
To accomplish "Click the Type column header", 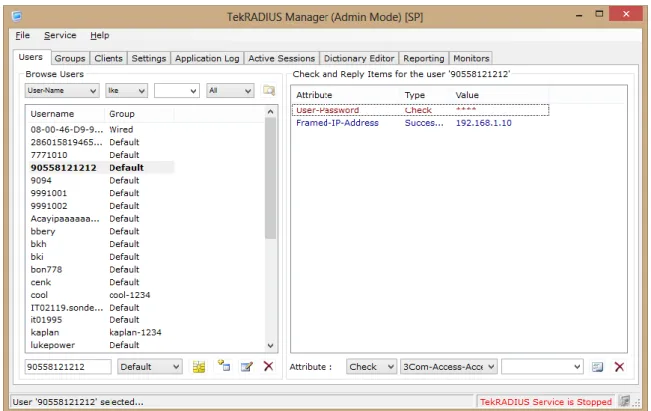I will click(426, 95).
